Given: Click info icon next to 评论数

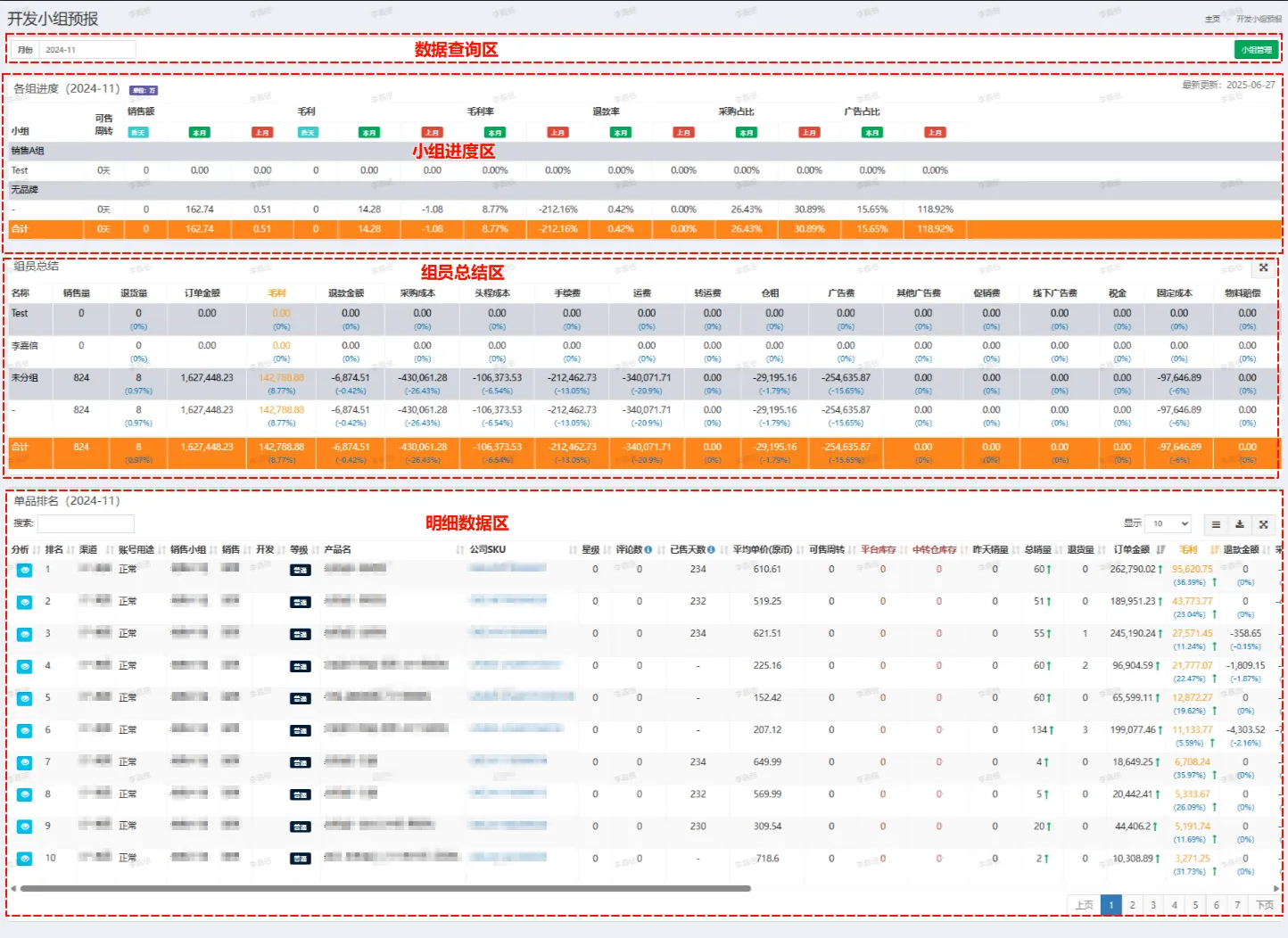Looking at the screenshot, I should (648, 550).
